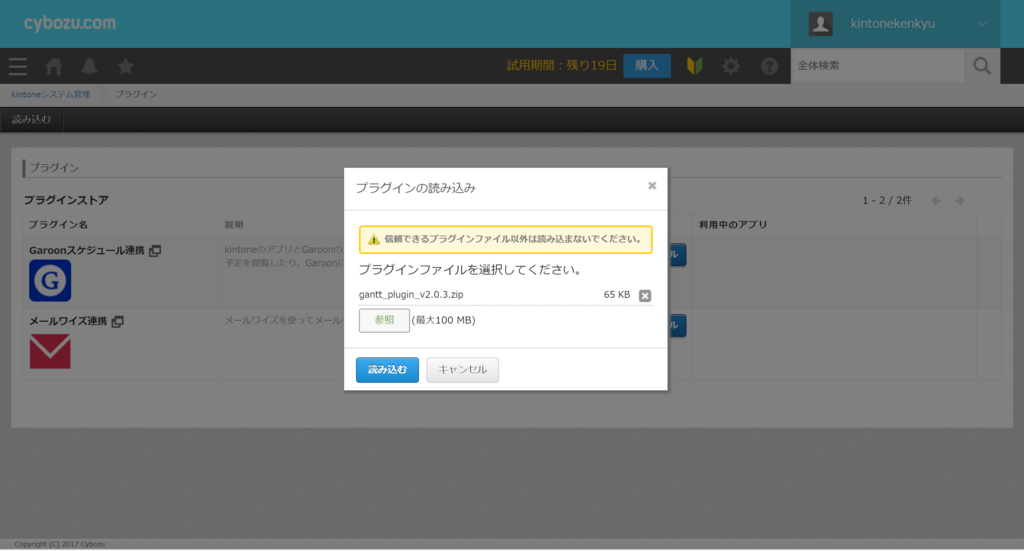Click the 65 KB file size text
Viewport: 1024px width, 551px height.
point(616,294)
